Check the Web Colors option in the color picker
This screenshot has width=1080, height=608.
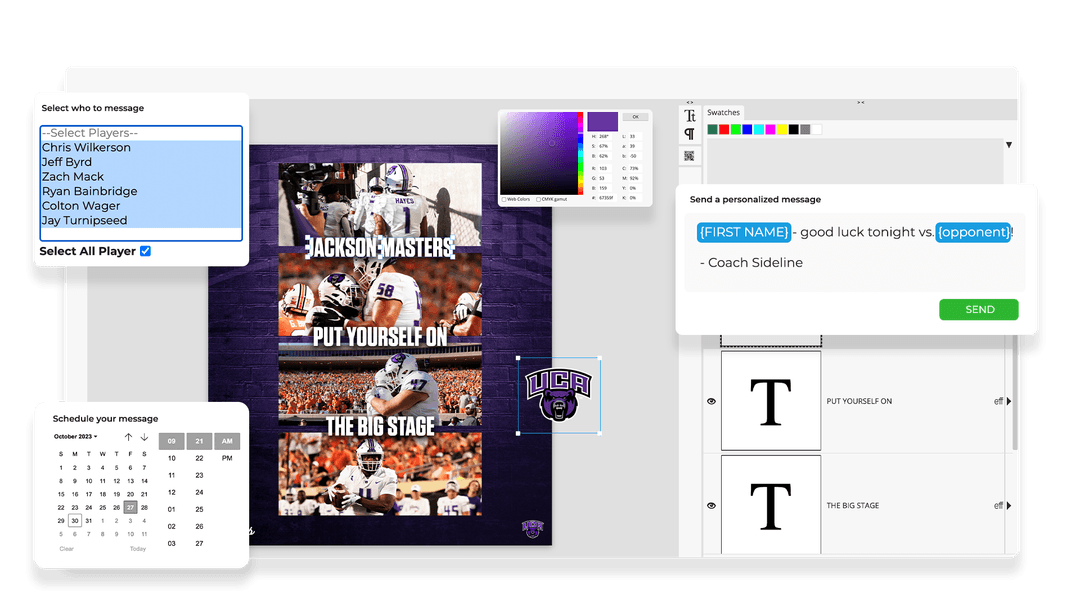(504, 199)
